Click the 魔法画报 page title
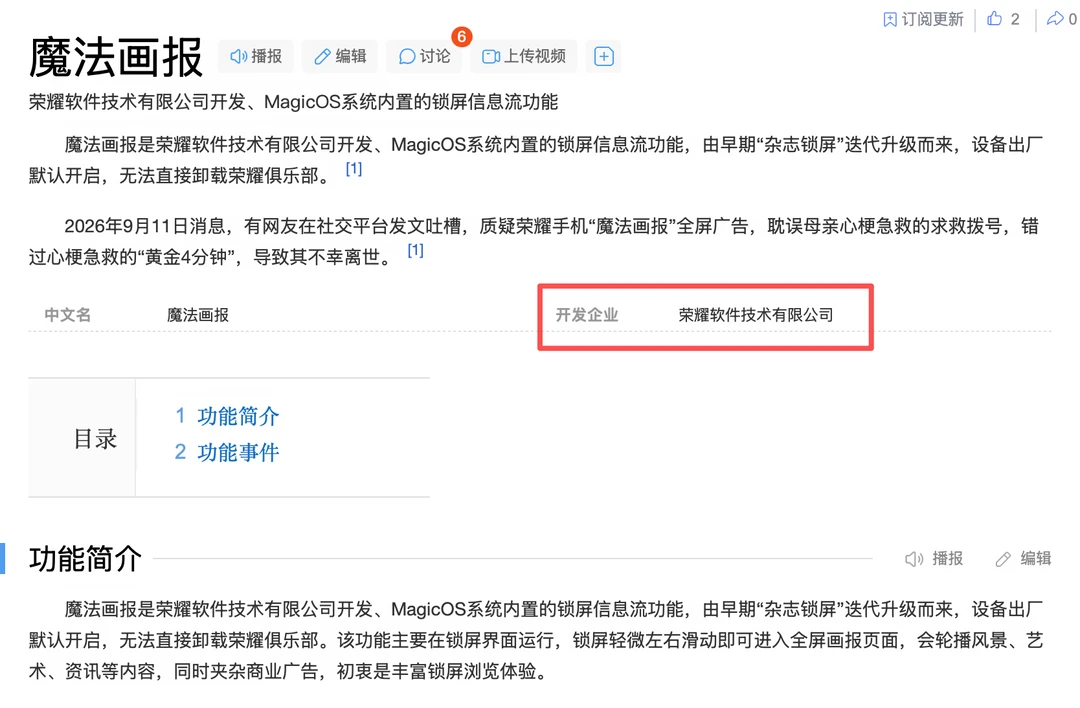Image resolution: width=1080 pixels, height=708 pixels. click(x=116, y=58)
